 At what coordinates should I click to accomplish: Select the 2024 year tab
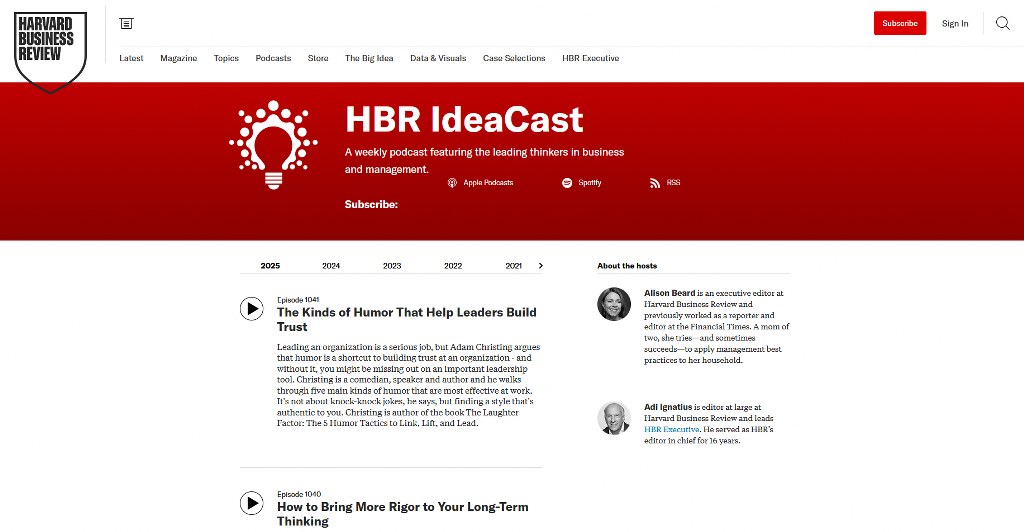331,266
